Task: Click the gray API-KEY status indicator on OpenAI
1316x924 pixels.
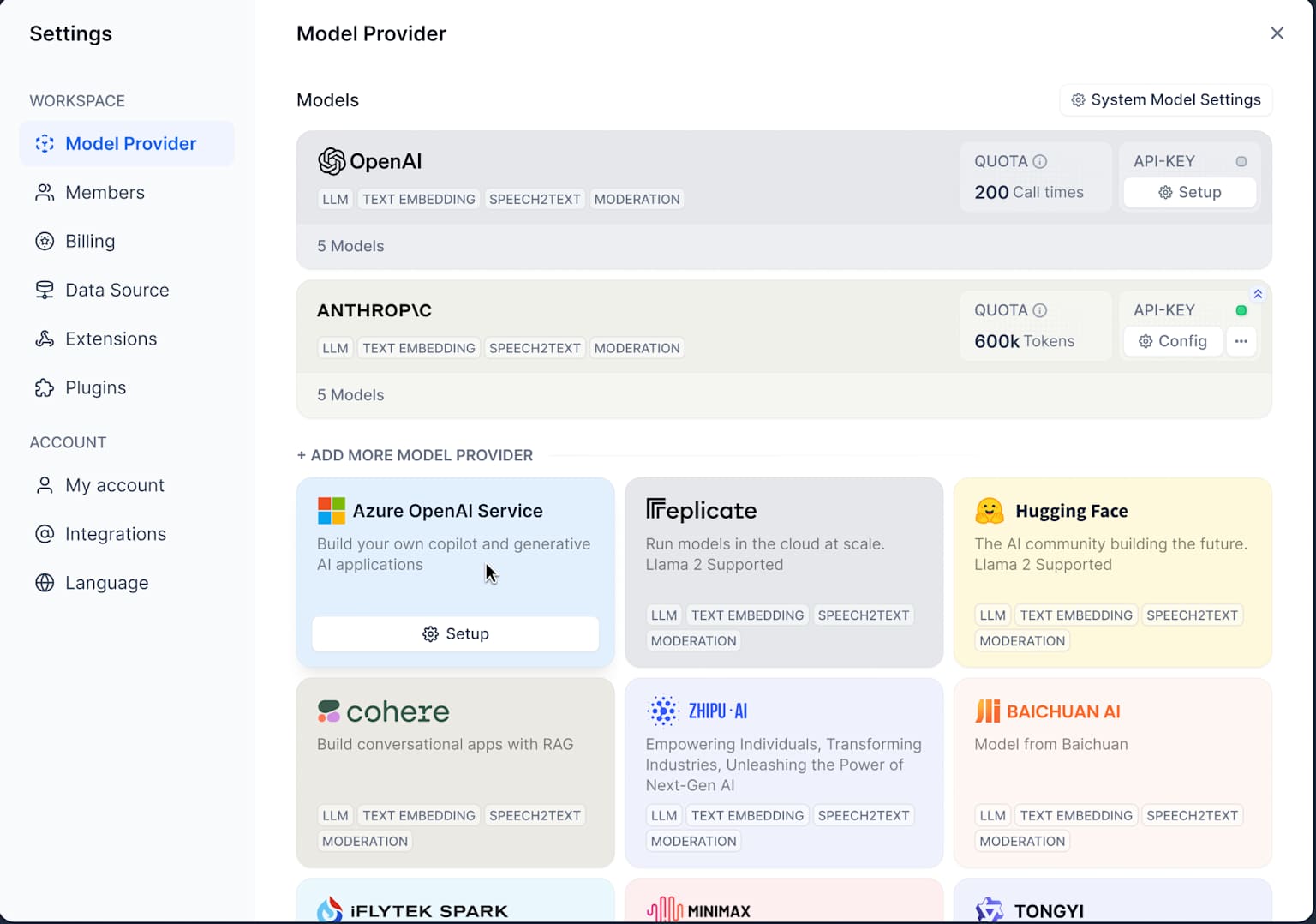Action: coord(1241,161)
